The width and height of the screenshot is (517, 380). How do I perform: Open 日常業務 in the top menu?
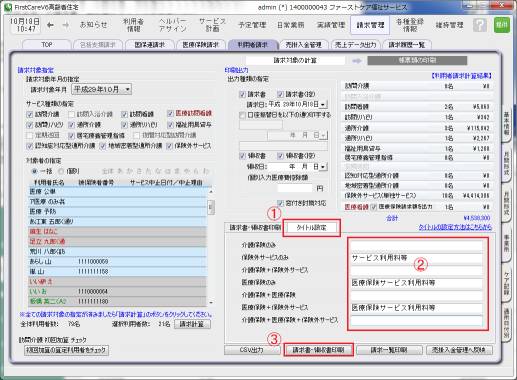291,25
